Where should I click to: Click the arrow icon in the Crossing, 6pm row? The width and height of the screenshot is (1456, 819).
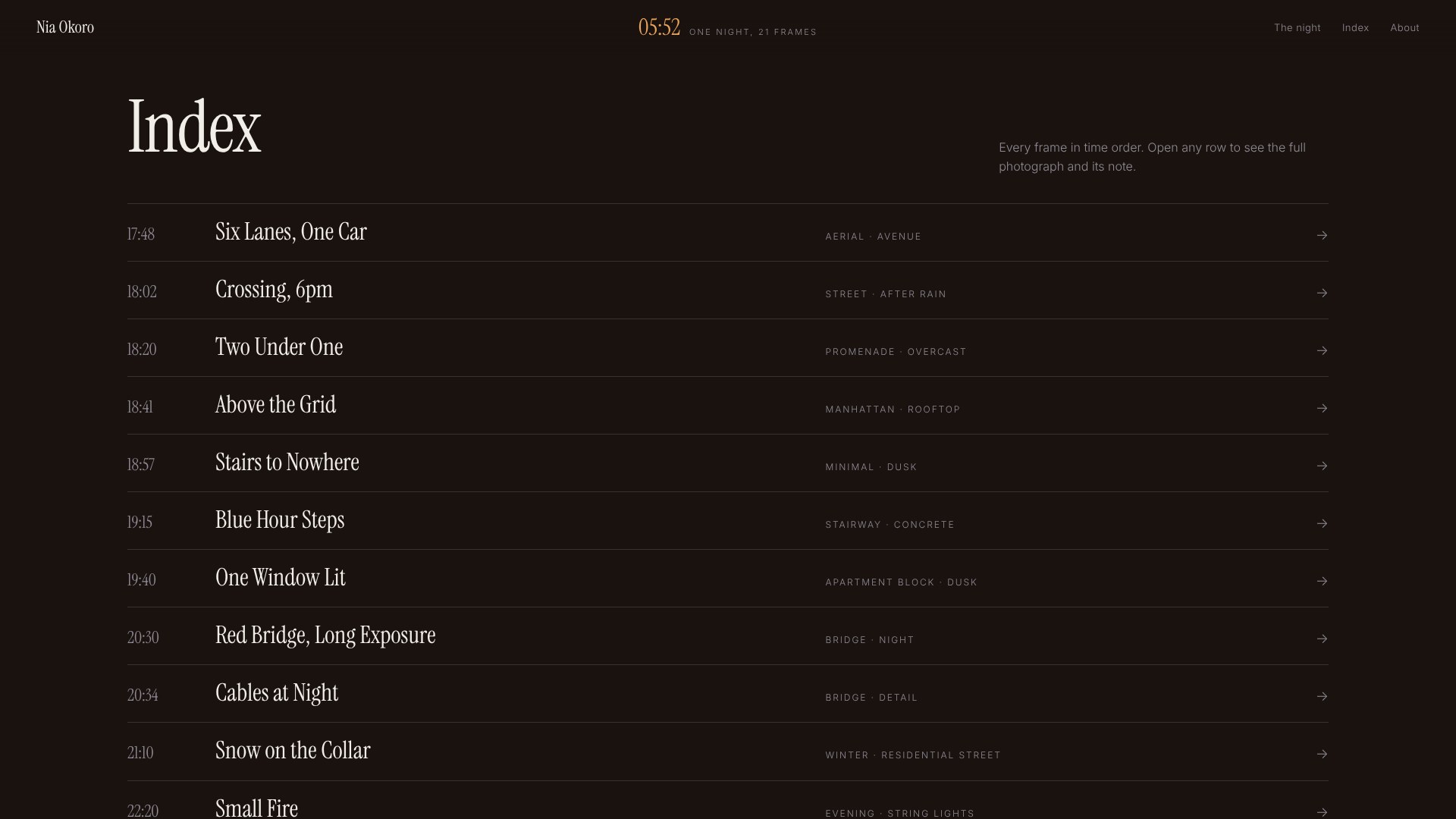1322,293
